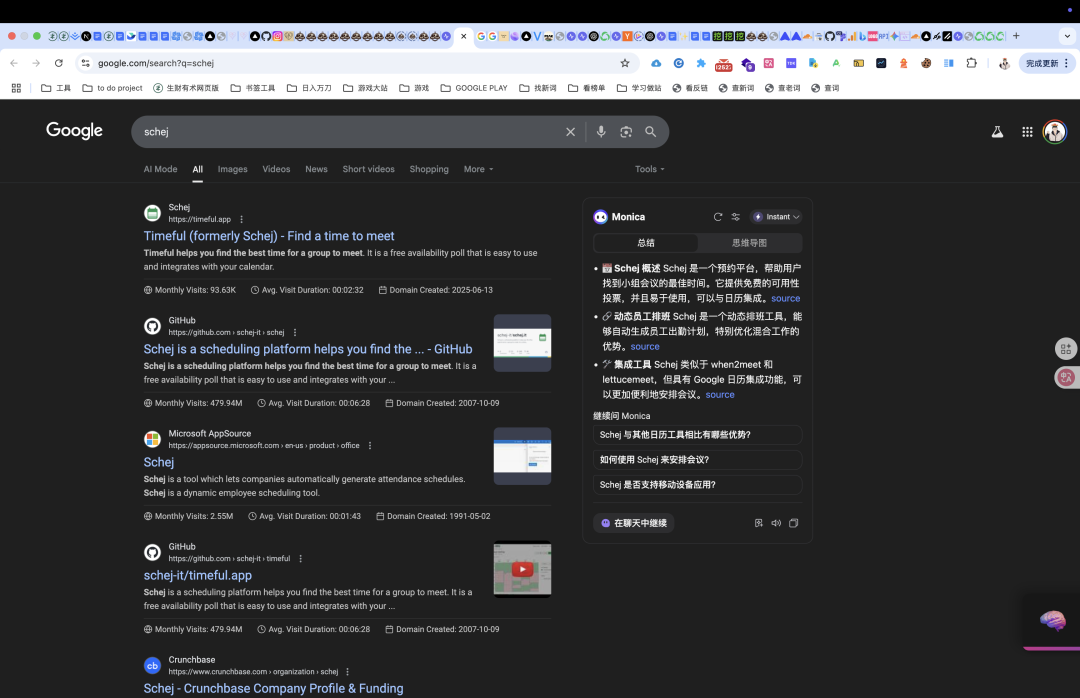Open the 学习做站 bookmarks folder
The width and height of the screenshot is (1080, 698).
point(639,88)
